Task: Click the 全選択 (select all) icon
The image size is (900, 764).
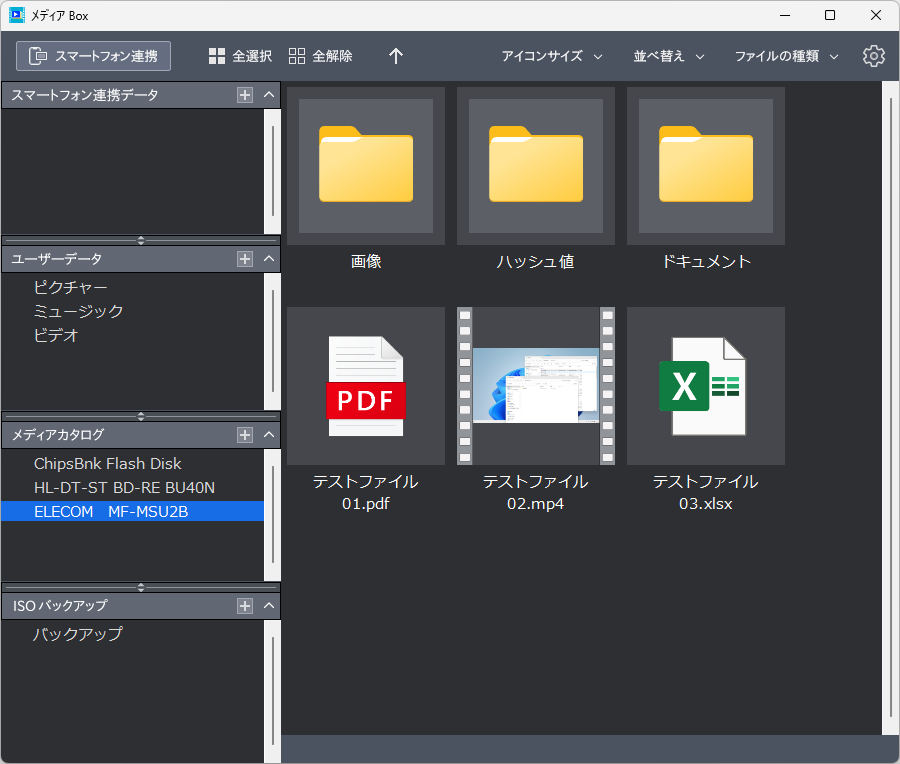Action: (x=216, y=56)
